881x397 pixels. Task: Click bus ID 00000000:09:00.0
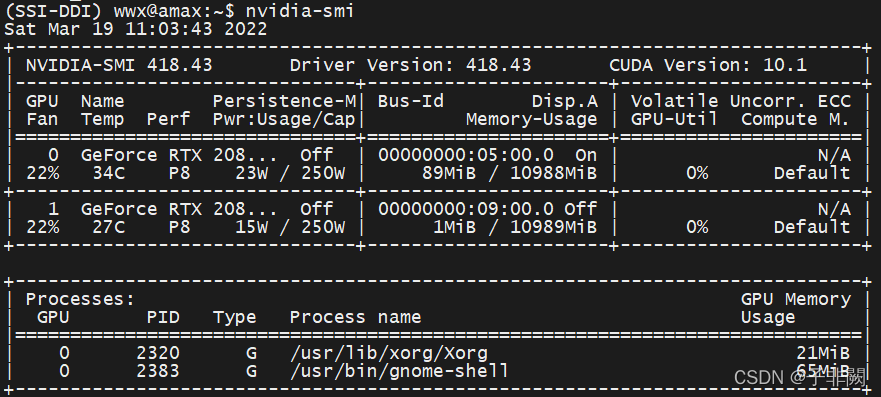coord(466,209)
